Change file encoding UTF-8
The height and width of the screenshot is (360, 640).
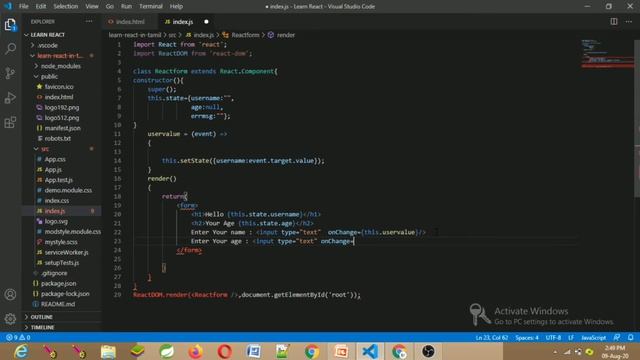pos(553,338)
